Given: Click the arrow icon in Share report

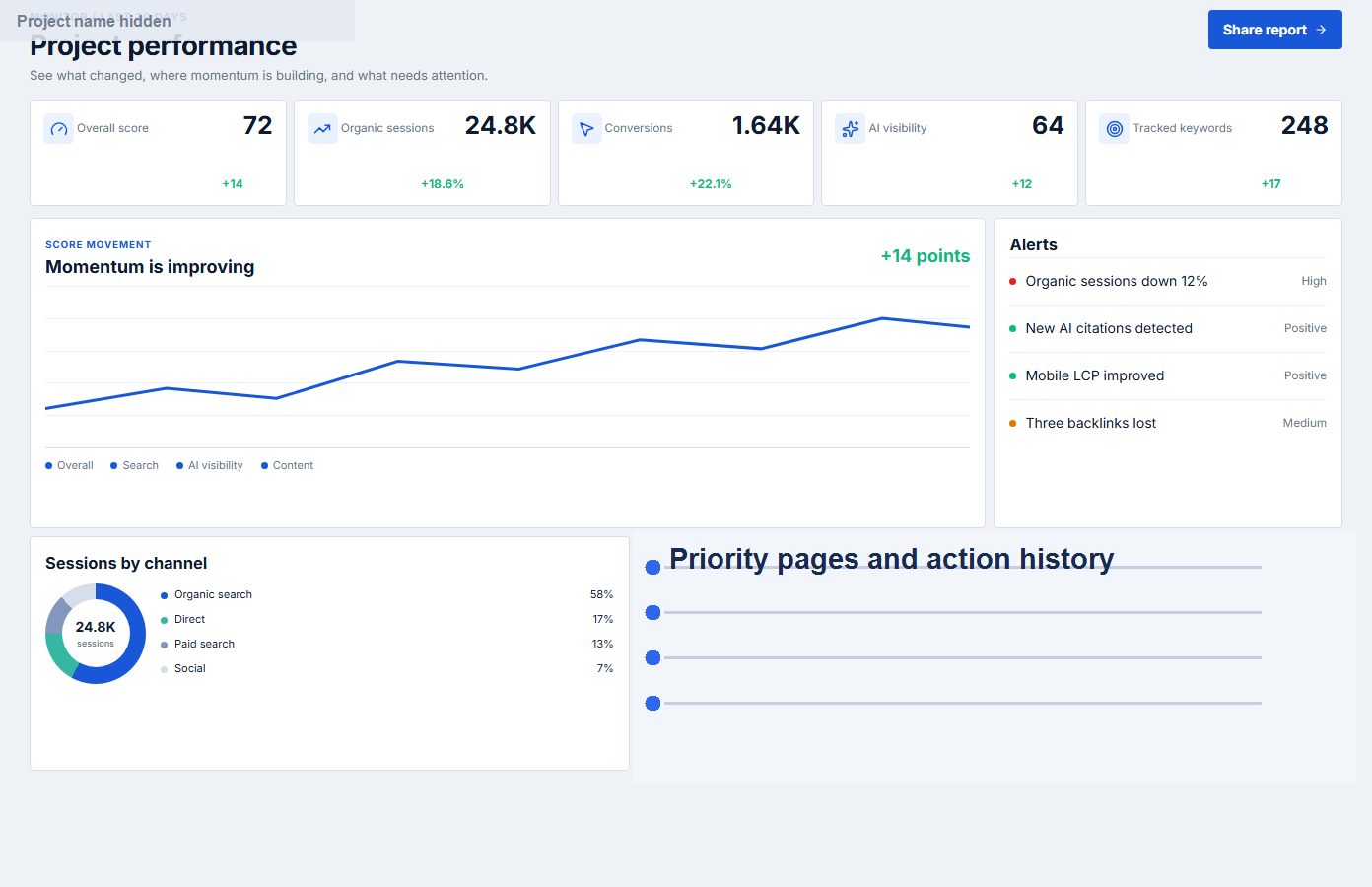Looking at the screenshot, I should [x=1321, y=30].
